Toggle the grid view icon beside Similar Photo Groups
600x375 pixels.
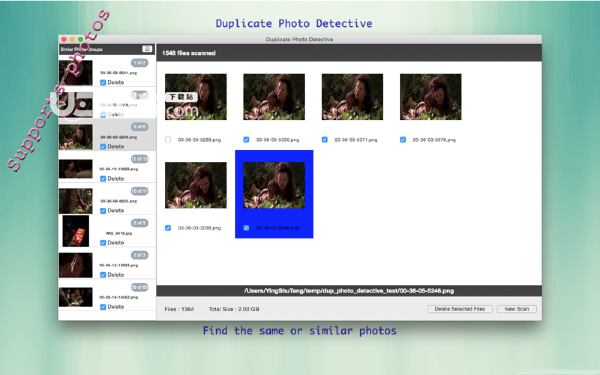coord(147,49)
